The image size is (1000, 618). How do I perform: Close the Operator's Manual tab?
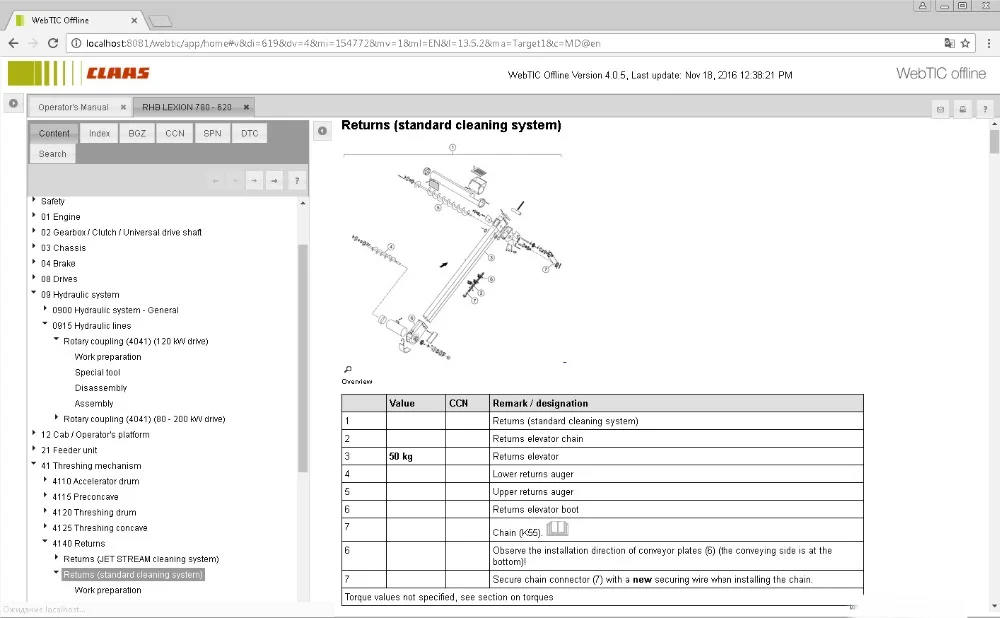click(122, 107)
